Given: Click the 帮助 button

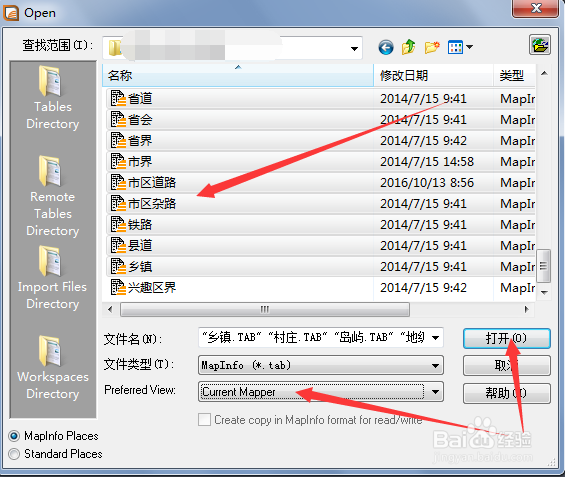Looking at the screenshot, I should (x=507, y=393).
